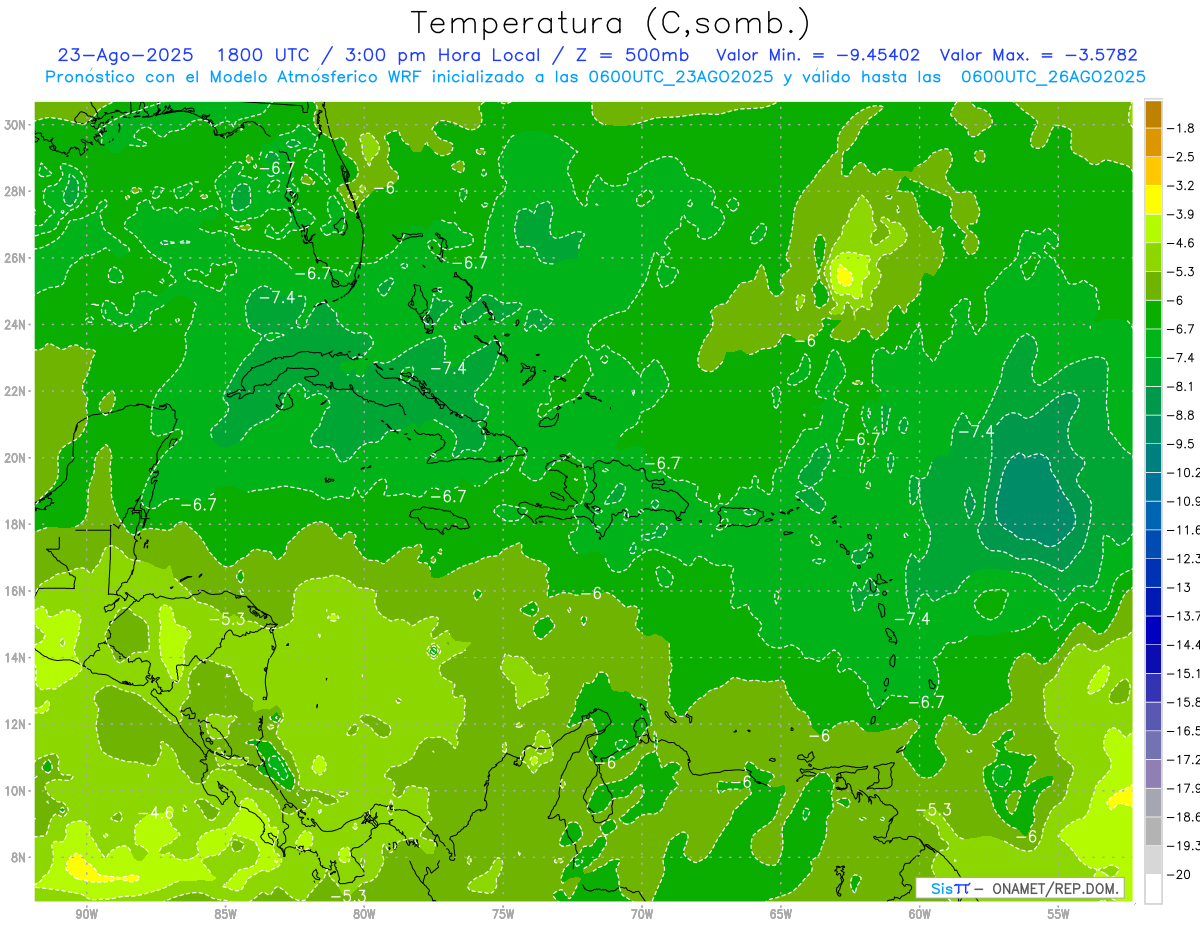Screen dimensions: 1200x927
Task: Click the blue color-scale segment between -11.6 and -12.3
Action: [1153, 544]
